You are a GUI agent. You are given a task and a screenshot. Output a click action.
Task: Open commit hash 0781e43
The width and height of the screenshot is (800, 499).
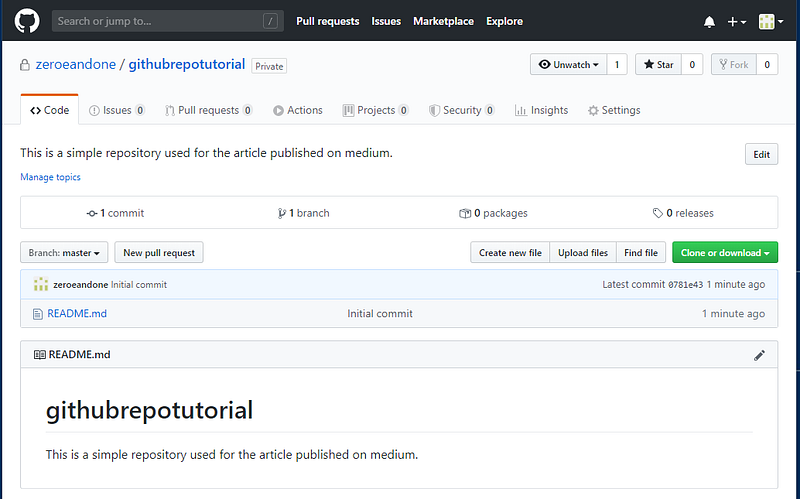(686, 285)
